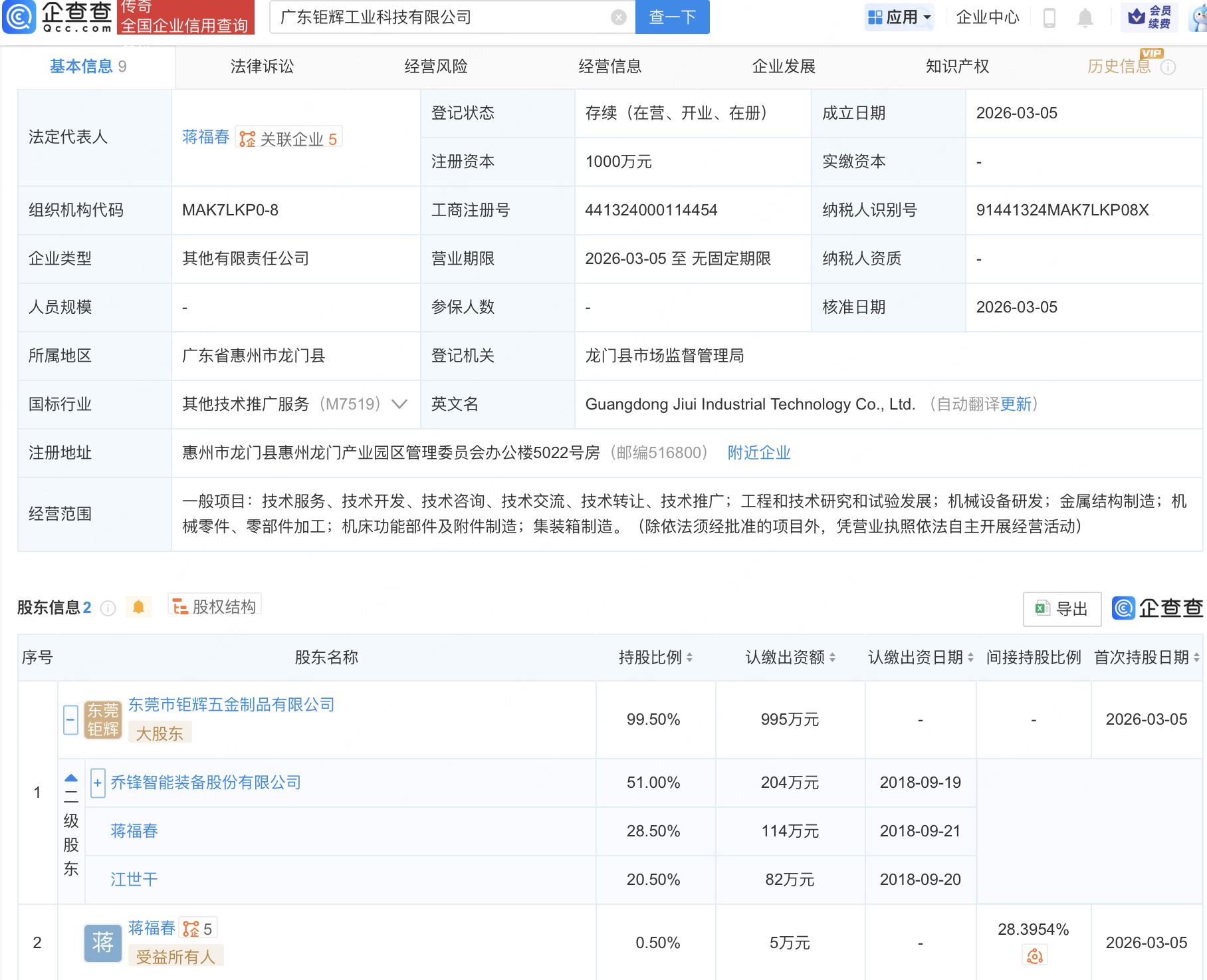The height and width of the screenshot is (980, 1207).
Task: Click the 查一下 search button
Action: (x=672, y=17)
